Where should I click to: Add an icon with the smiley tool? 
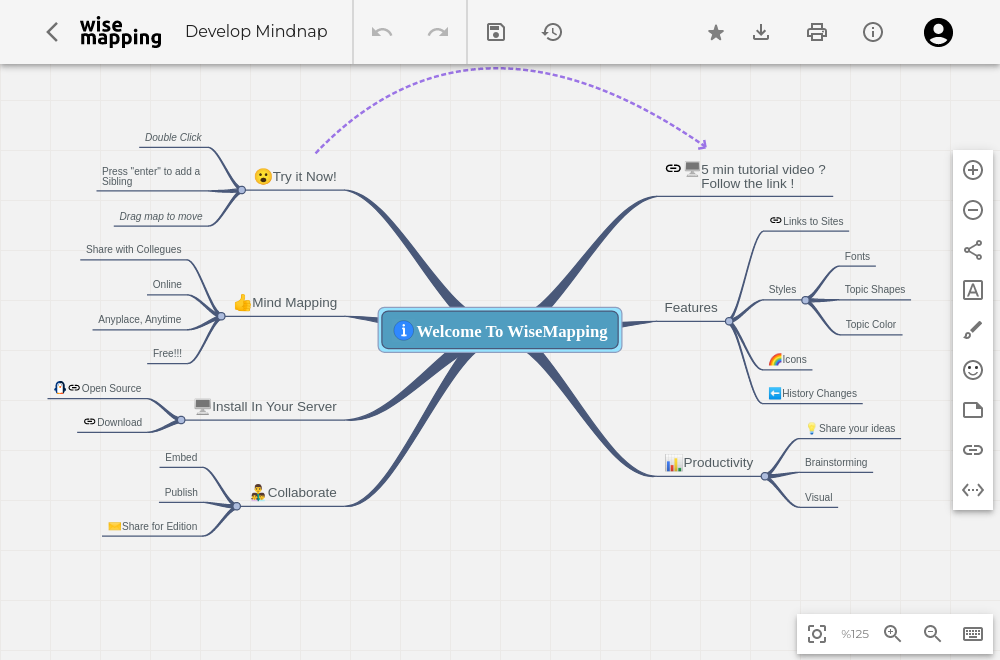973,370
